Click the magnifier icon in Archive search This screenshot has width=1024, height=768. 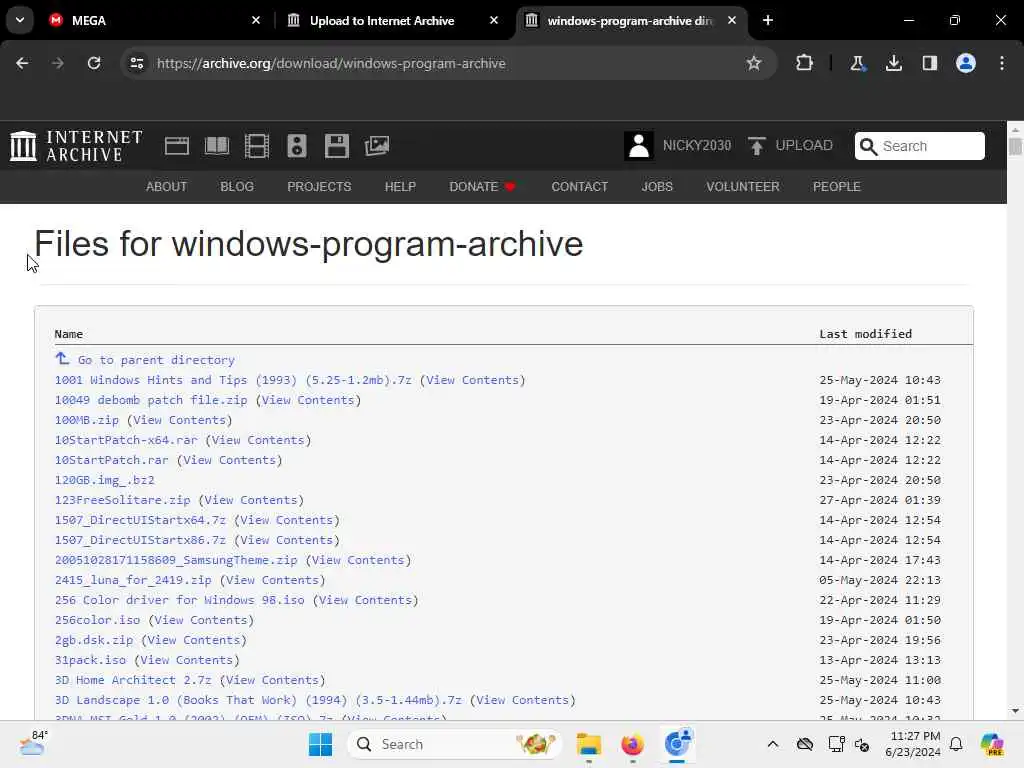[869, 146]
